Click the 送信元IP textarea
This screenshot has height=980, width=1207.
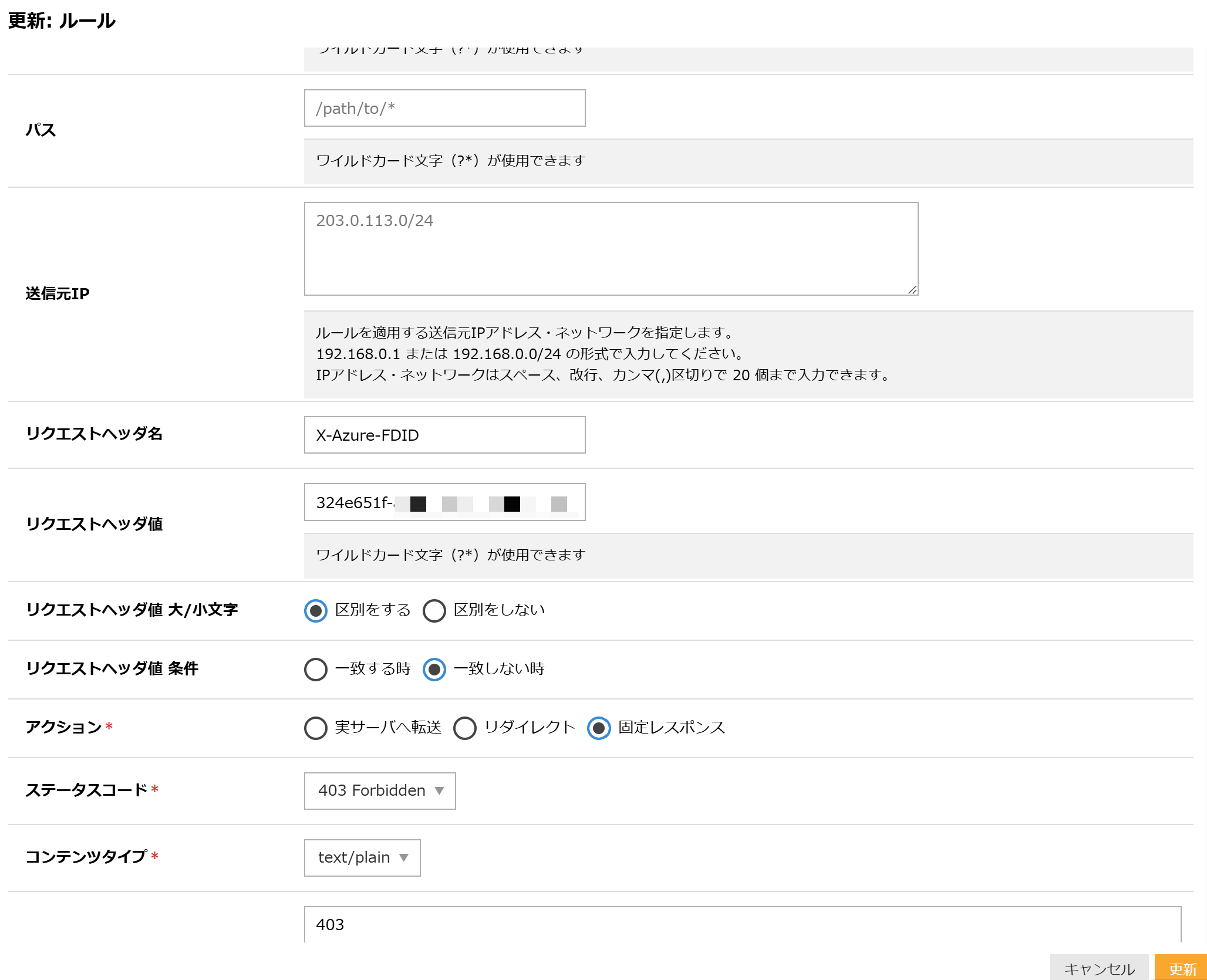611,249
